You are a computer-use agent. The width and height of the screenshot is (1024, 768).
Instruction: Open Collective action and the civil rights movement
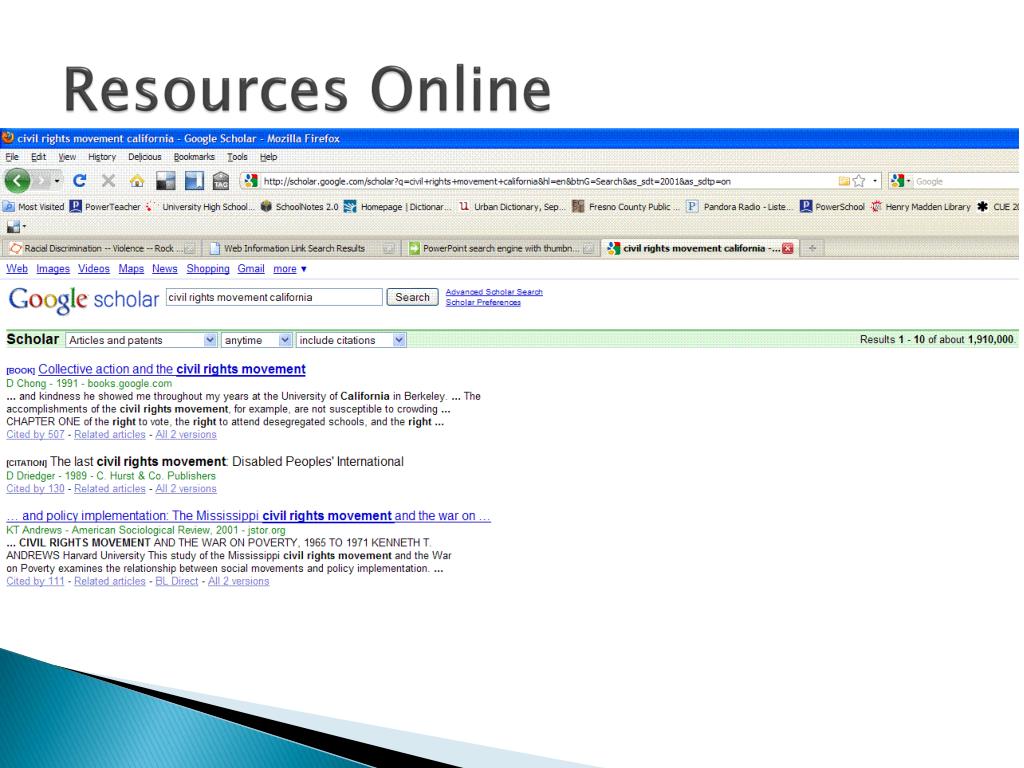click(172, 369)
